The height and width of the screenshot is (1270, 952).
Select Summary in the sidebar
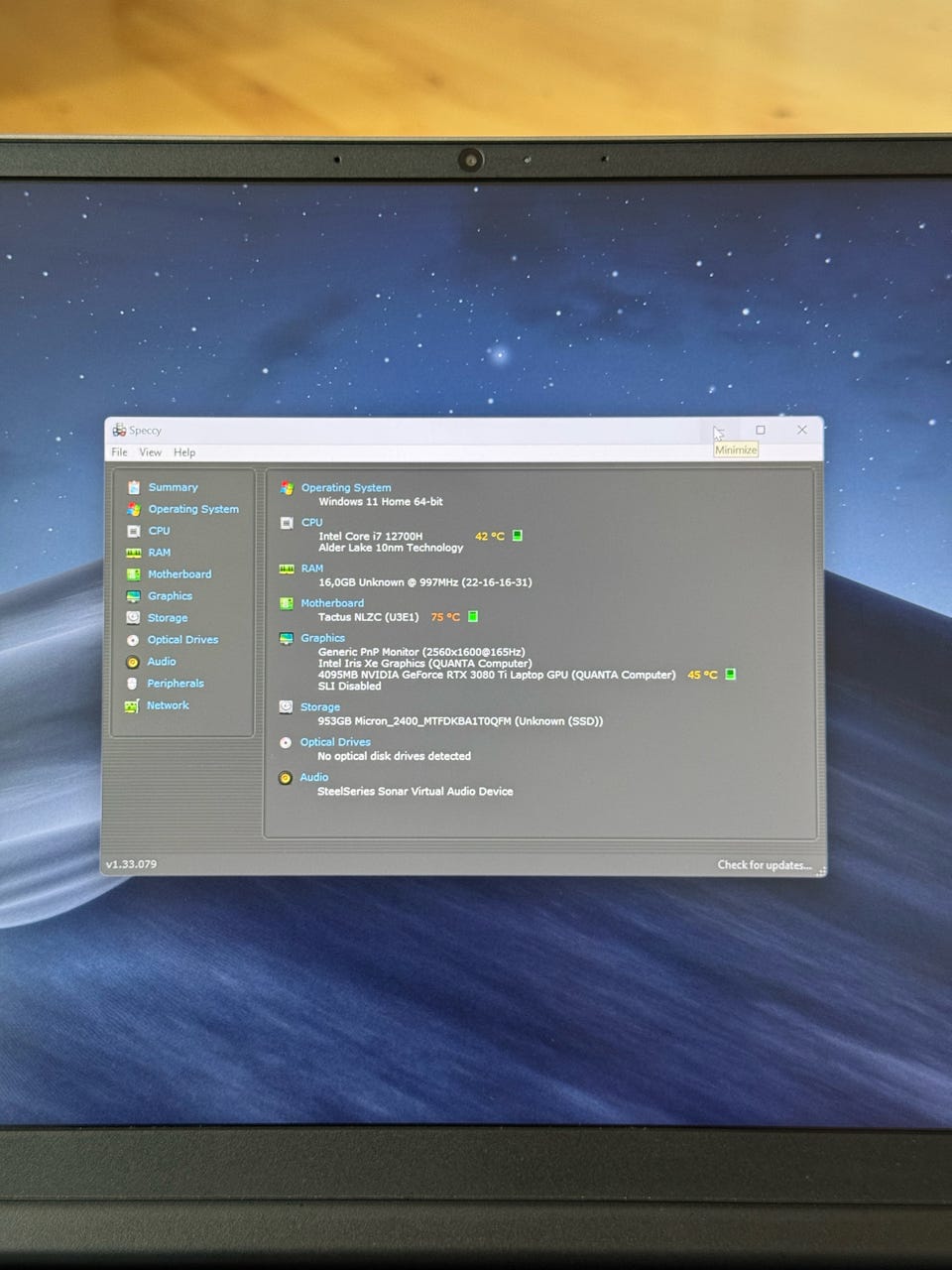[173, 487]
